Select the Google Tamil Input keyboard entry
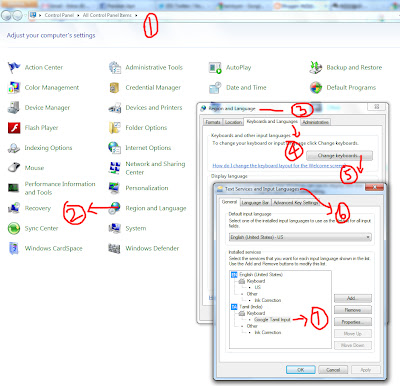This screenshot has width=400, height=386. tap(272, 320)
